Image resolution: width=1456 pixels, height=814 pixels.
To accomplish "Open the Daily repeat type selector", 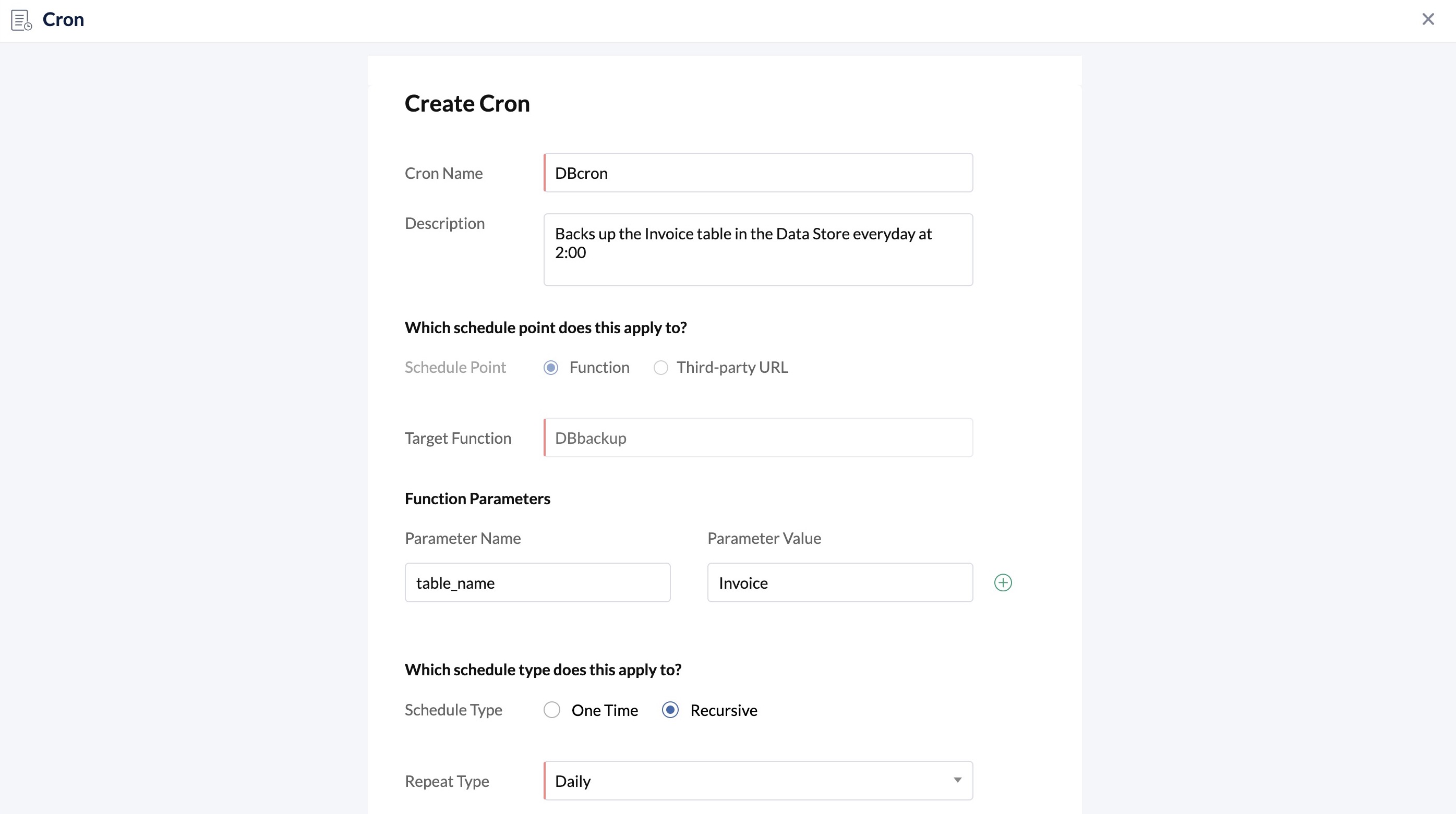I will (x=758, y=780).
